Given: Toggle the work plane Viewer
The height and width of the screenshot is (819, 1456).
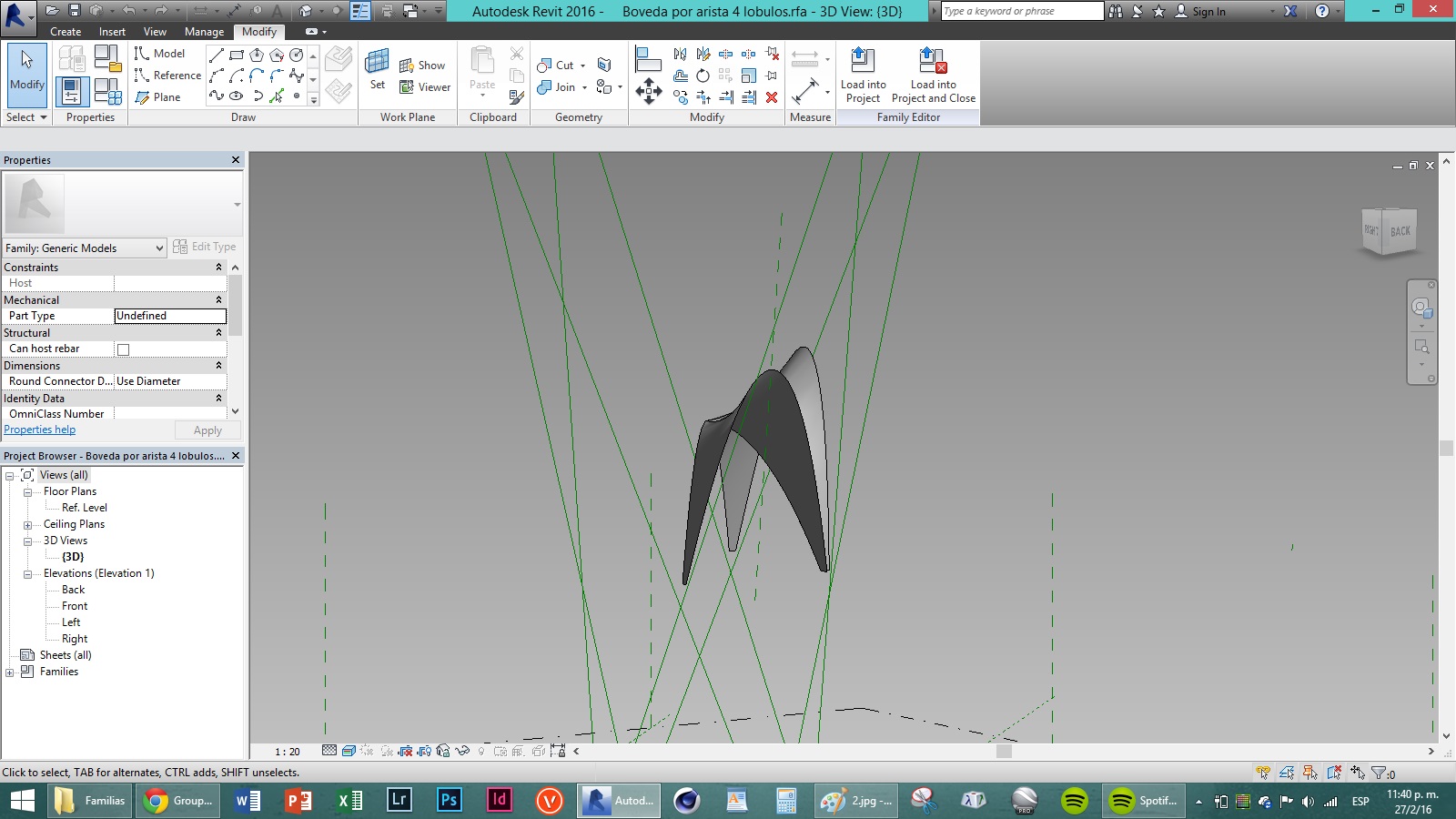Looking at the screenshot, I should tap(425, 87).
